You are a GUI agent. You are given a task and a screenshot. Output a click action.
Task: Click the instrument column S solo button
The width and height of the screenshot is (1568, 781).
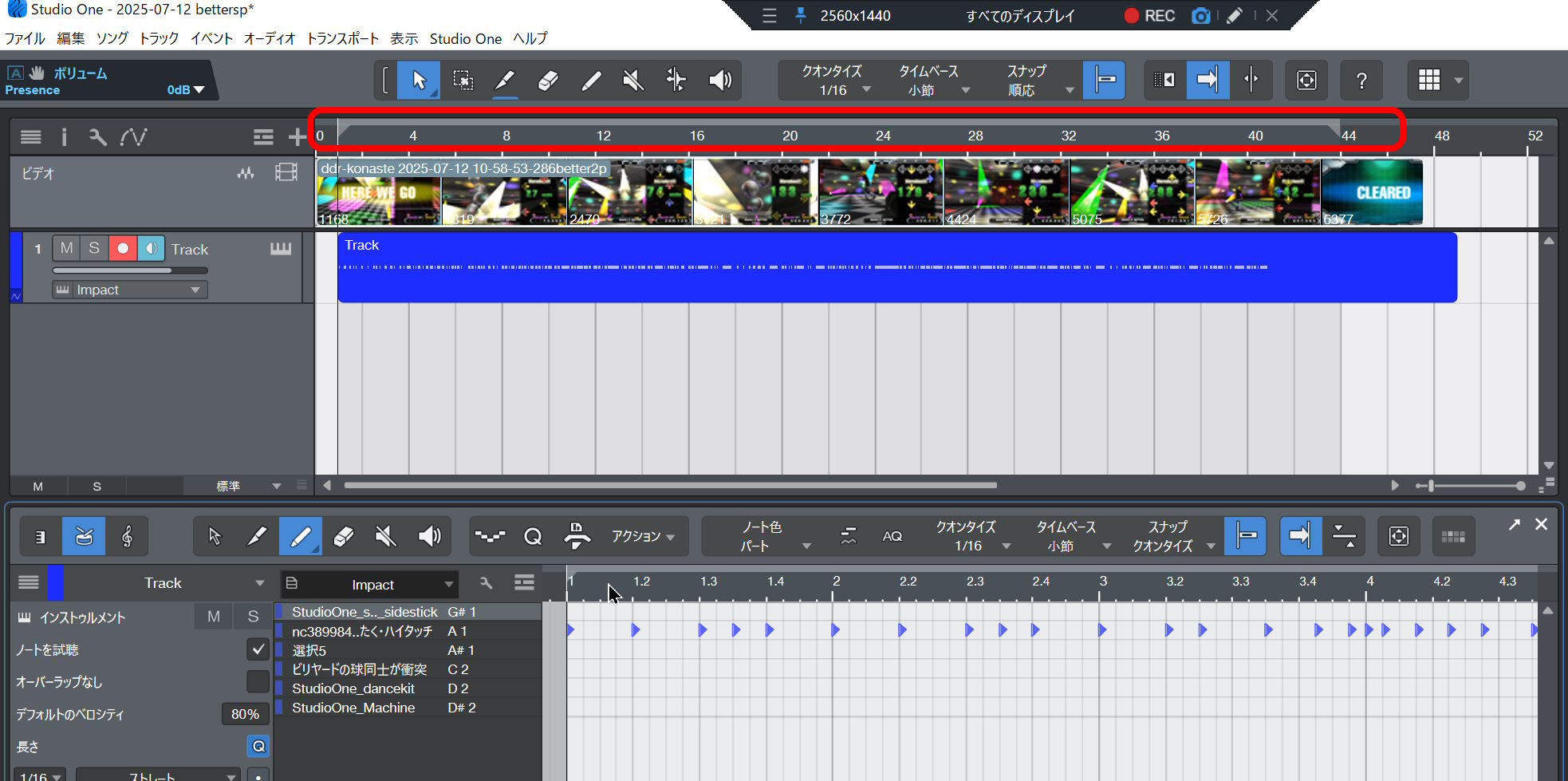tap(253, 616)
